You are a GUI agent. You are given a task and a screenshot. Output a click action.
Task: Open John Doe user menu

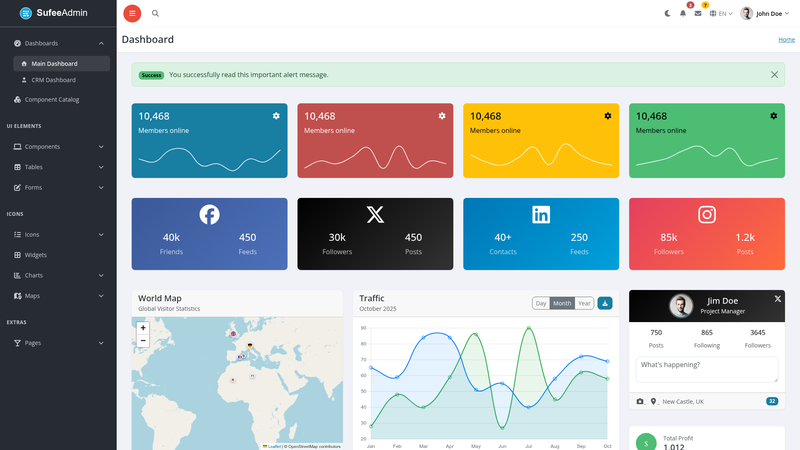click(765, 14)
